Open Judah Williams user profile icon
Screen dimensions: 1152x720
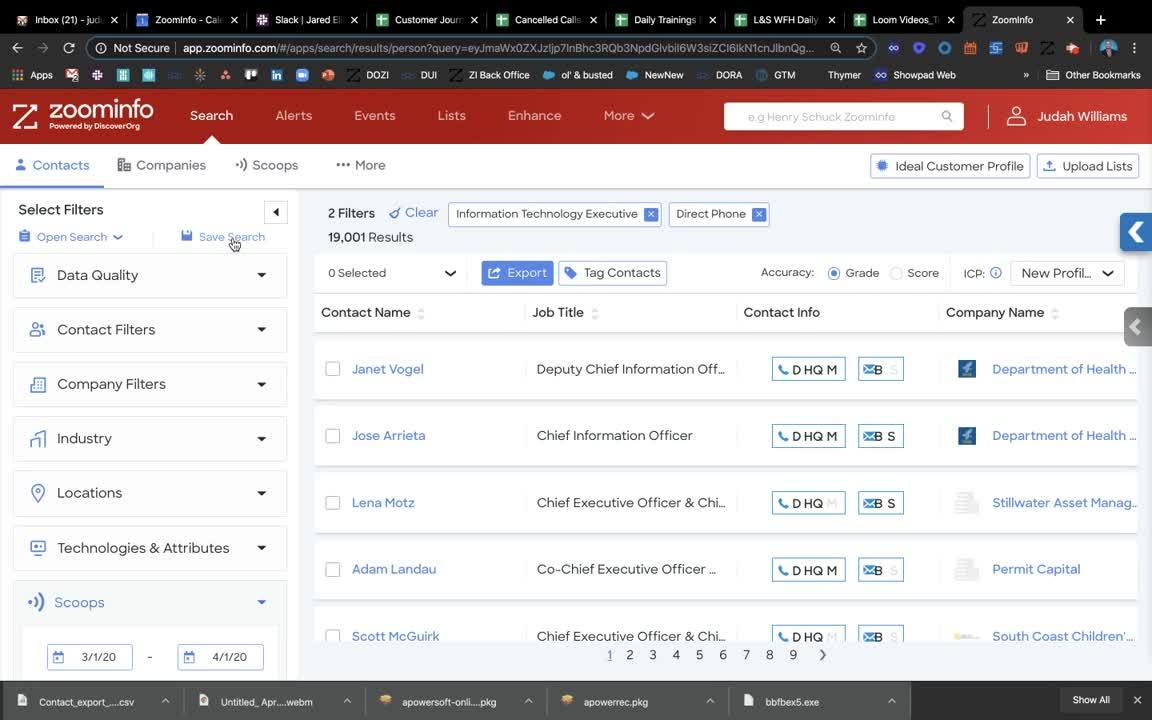pyautogui.click(x=1016, y=116)
